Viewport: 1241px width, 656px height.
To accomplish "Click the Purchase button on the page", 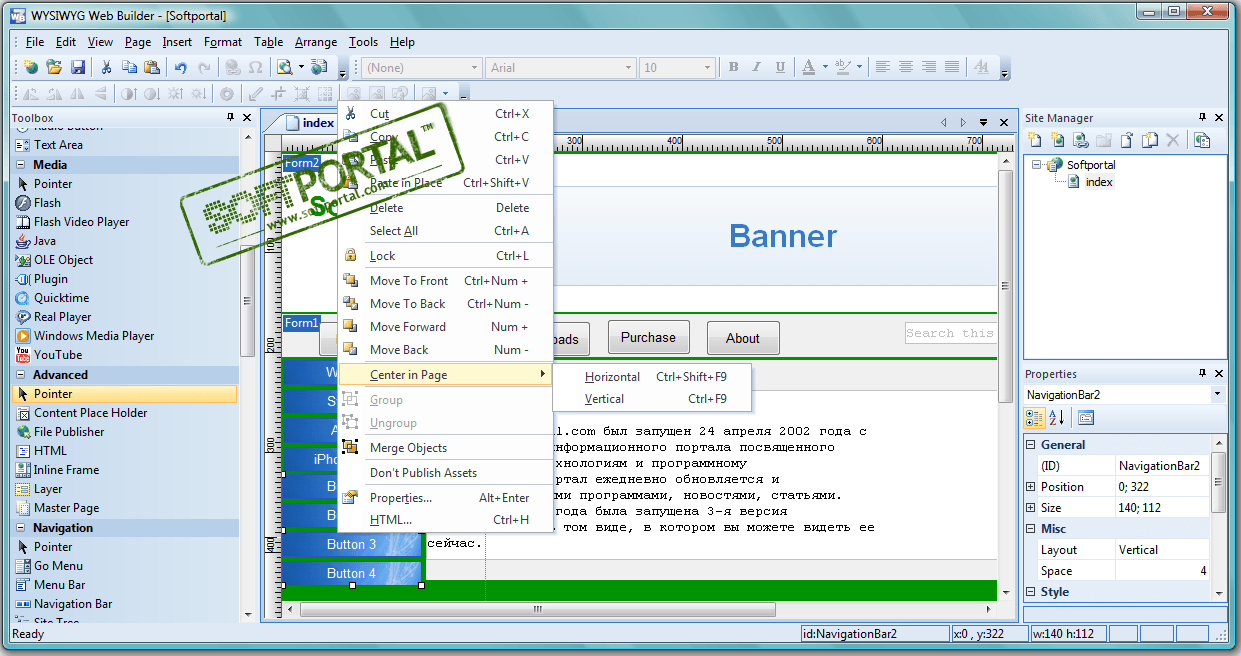I will point(648,338).
